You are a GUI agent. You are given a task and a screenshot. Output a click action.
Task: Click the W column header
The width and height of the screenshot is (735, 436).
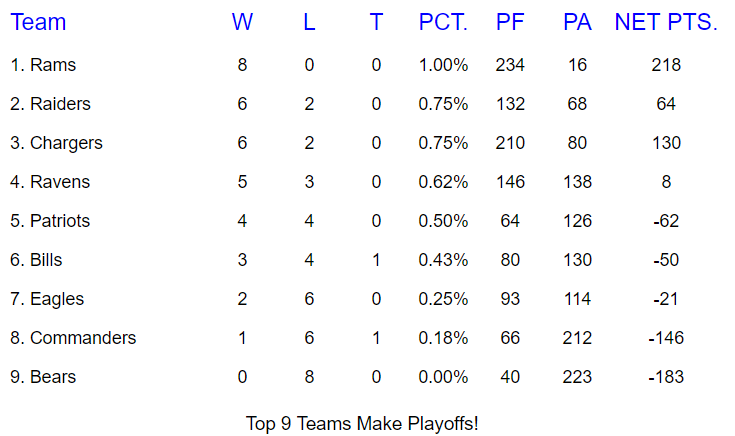[x=242, y=22]
